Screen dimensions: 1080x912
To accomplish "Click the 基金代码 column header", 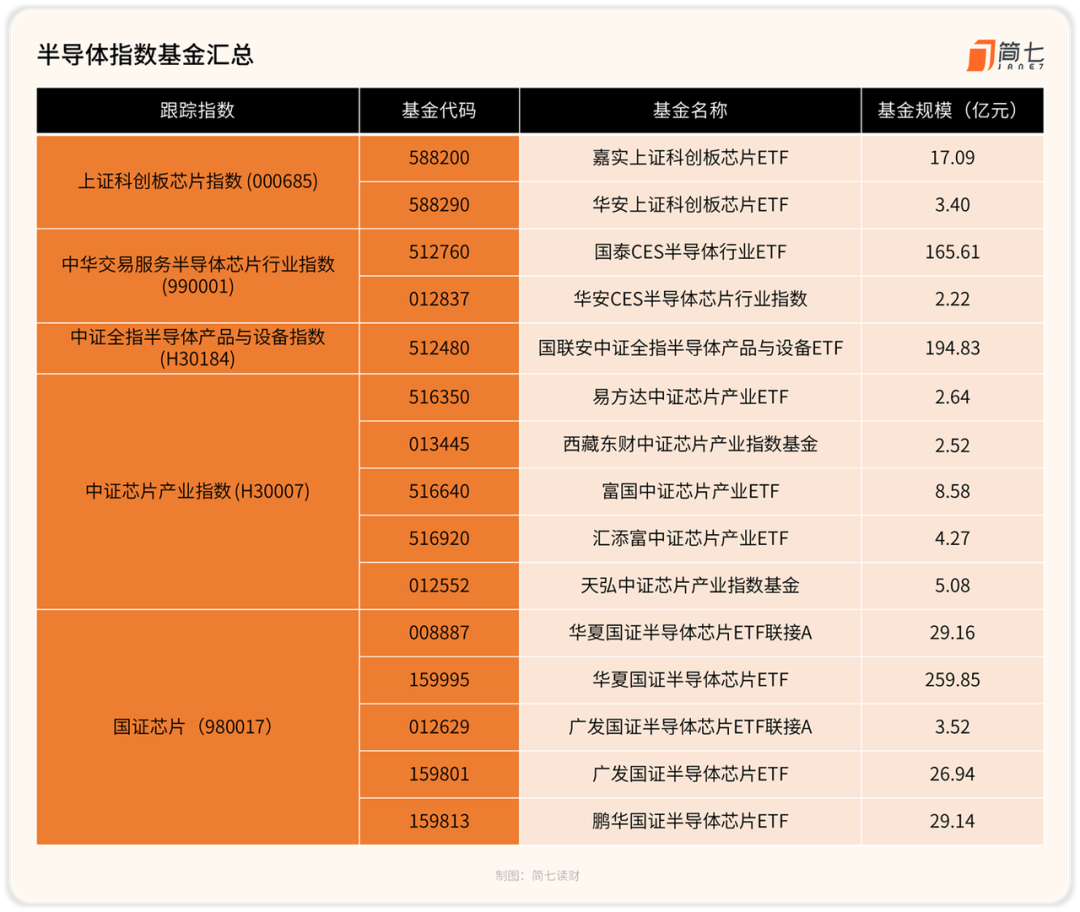I will pos(439,110).
